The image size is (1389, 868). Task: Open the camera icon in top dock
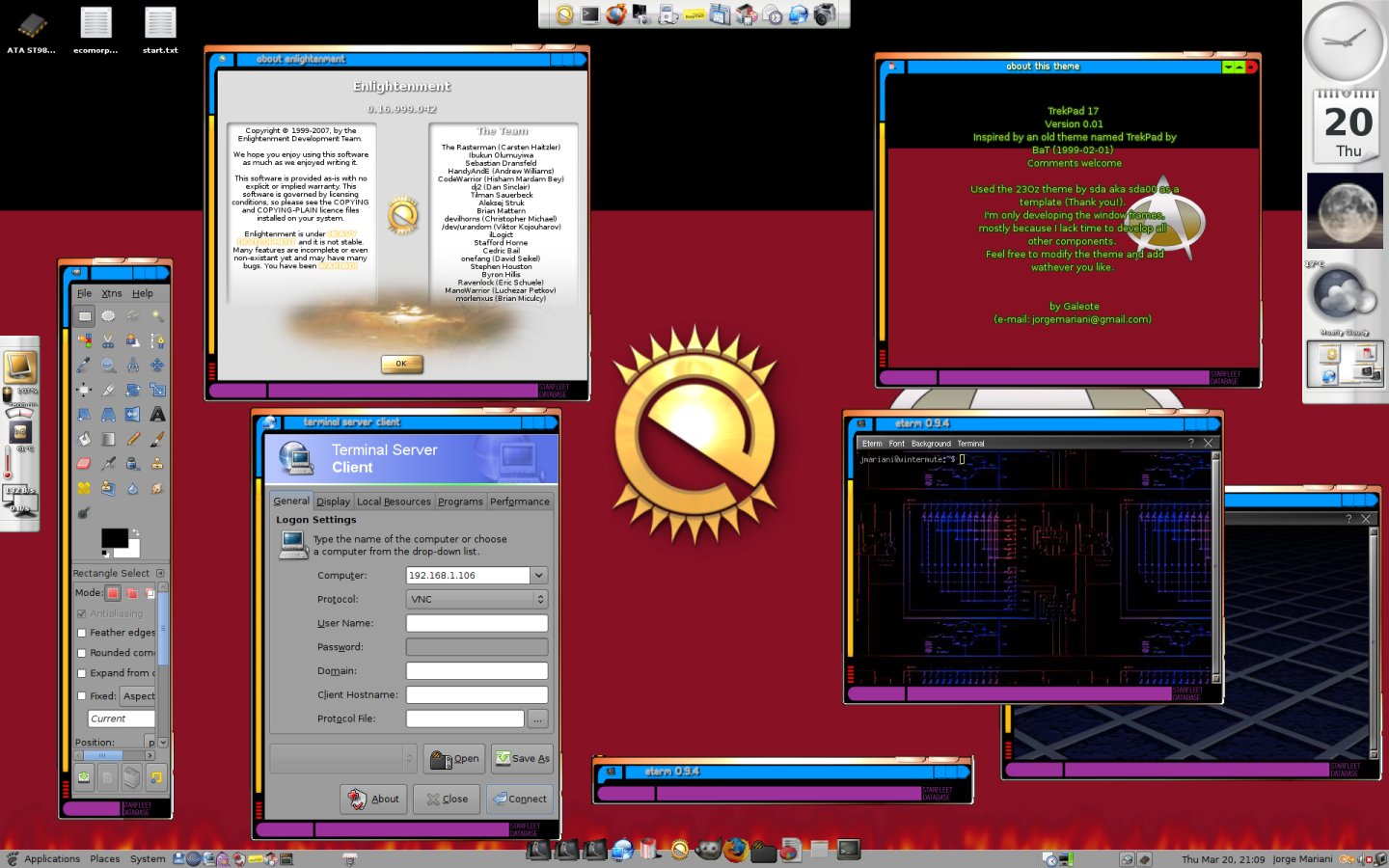[x=825, y=14]
